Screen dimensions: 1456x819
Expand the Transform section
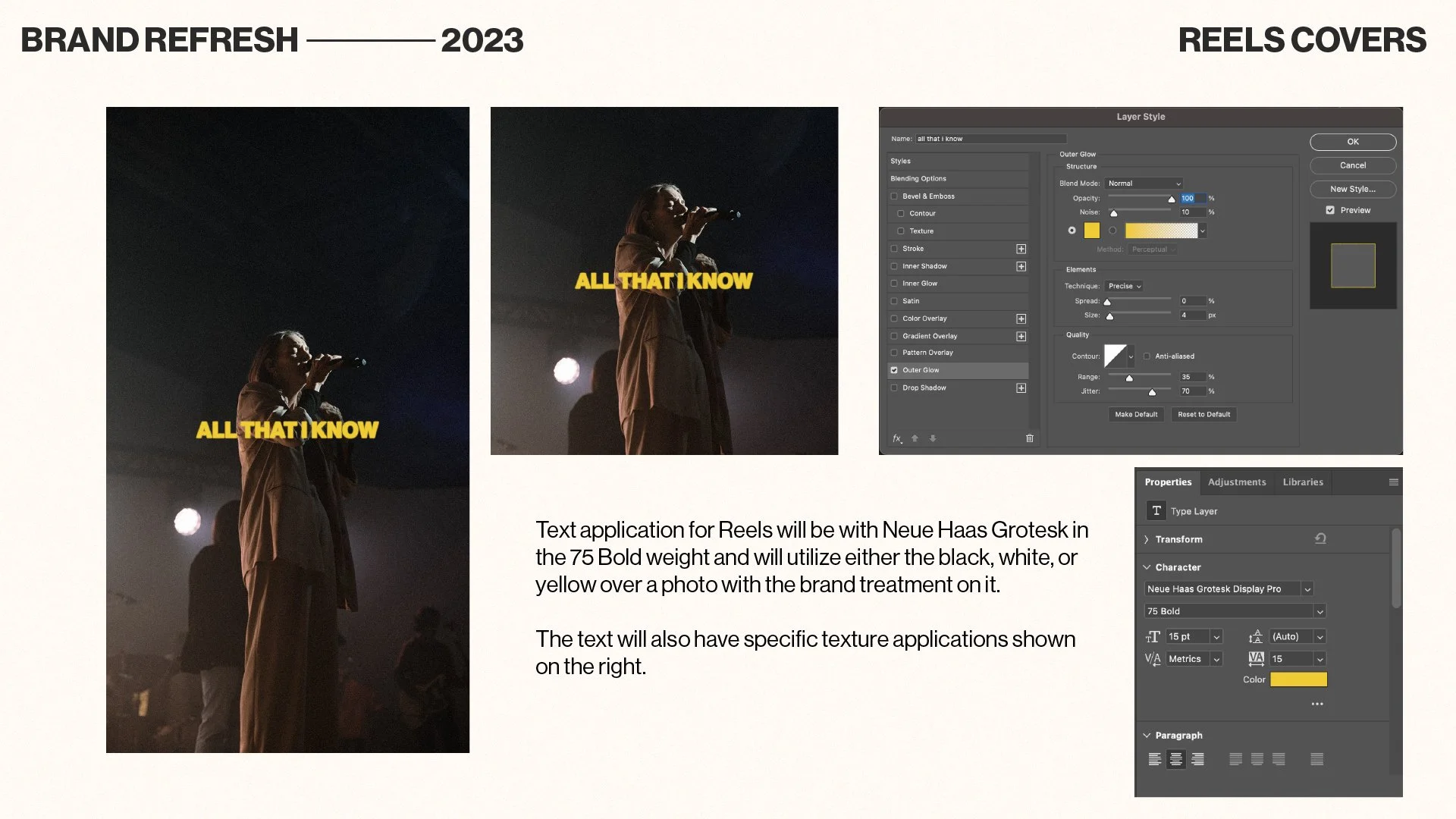(x=1147, y=540)
